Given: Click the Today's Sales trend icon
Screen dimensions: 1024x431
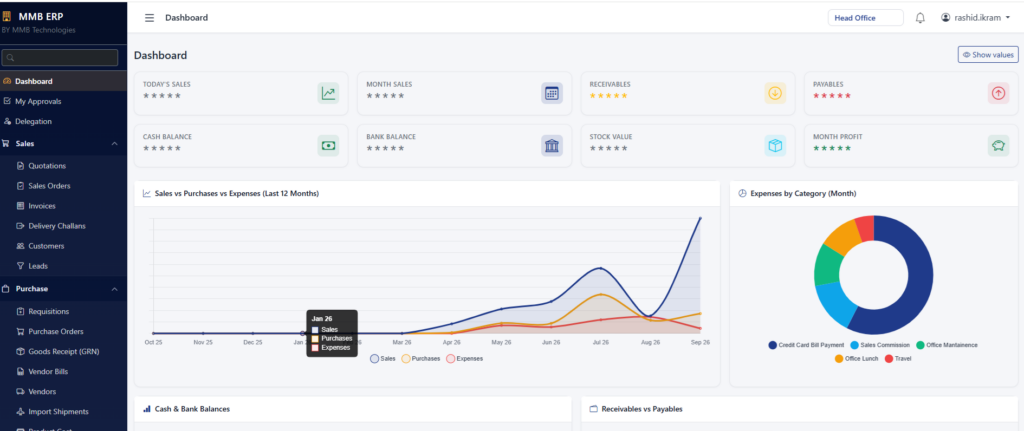Looking at the screenshot, I should (x=328, y=93).
